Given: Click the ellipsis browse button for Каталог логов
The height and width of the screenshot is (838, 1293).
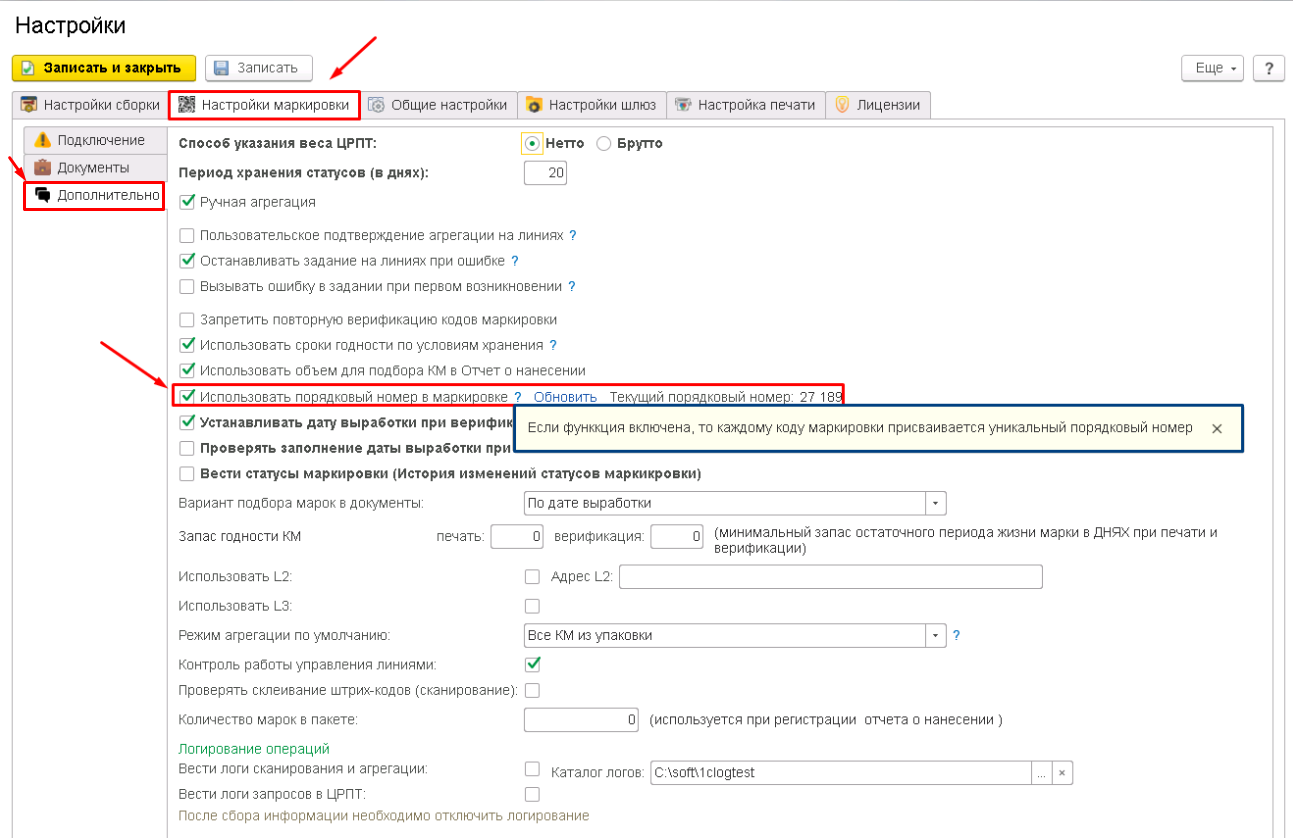Looking at the screenshot, I should (1041, 772).
